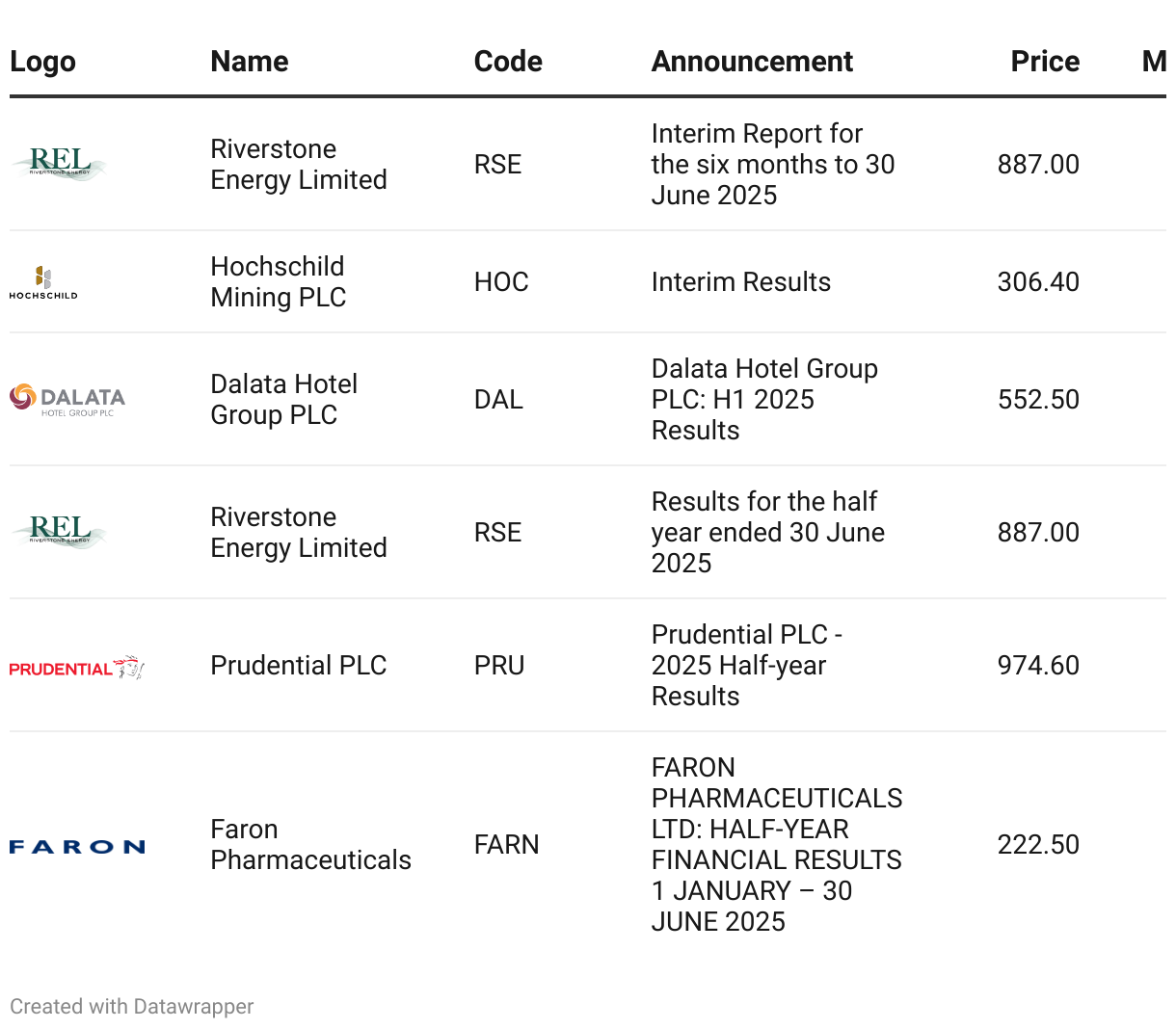Open Interim Results announcement for HOC
The height and width of the screenshot is (1029, 1176).
click(x=741, y=282)
